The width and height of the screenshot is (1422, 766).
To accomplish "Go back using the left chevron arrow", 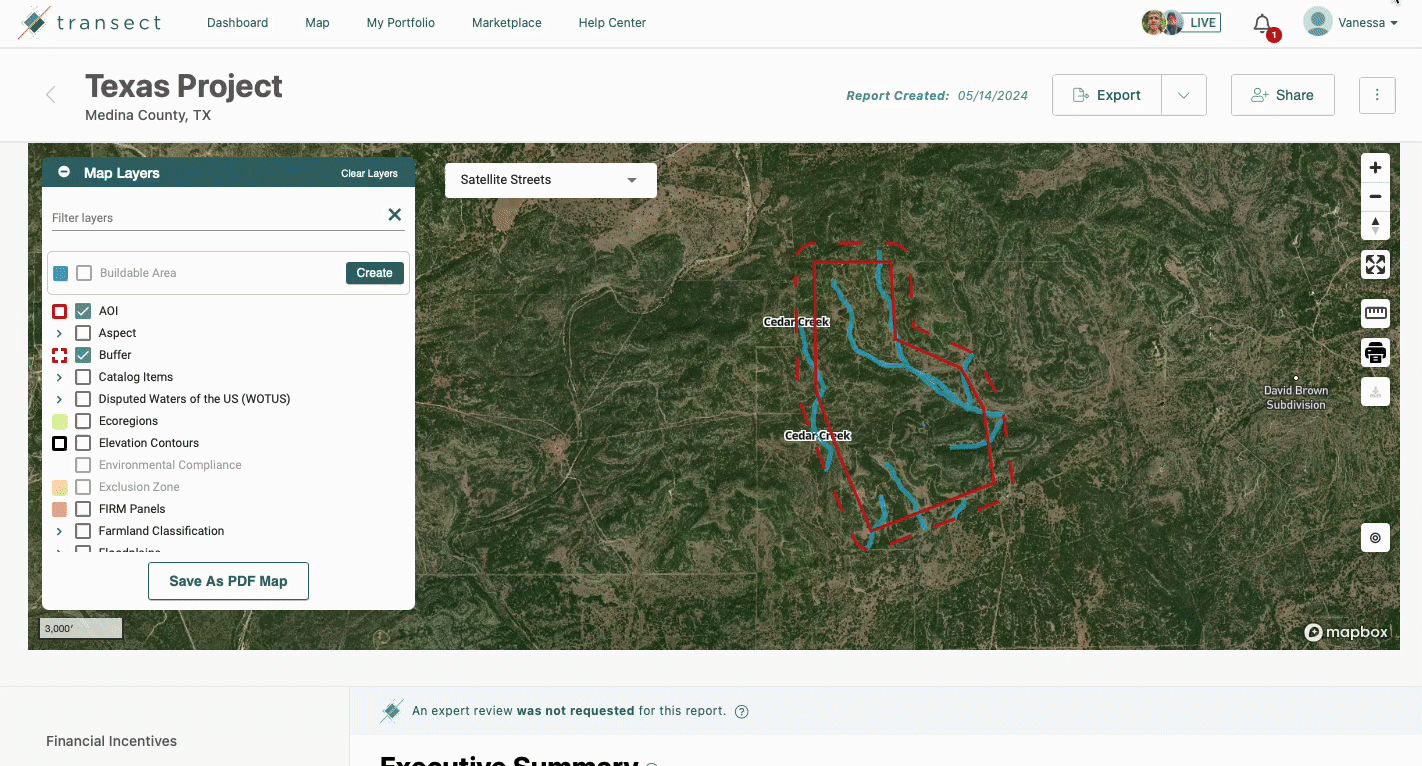I will 50,95.
